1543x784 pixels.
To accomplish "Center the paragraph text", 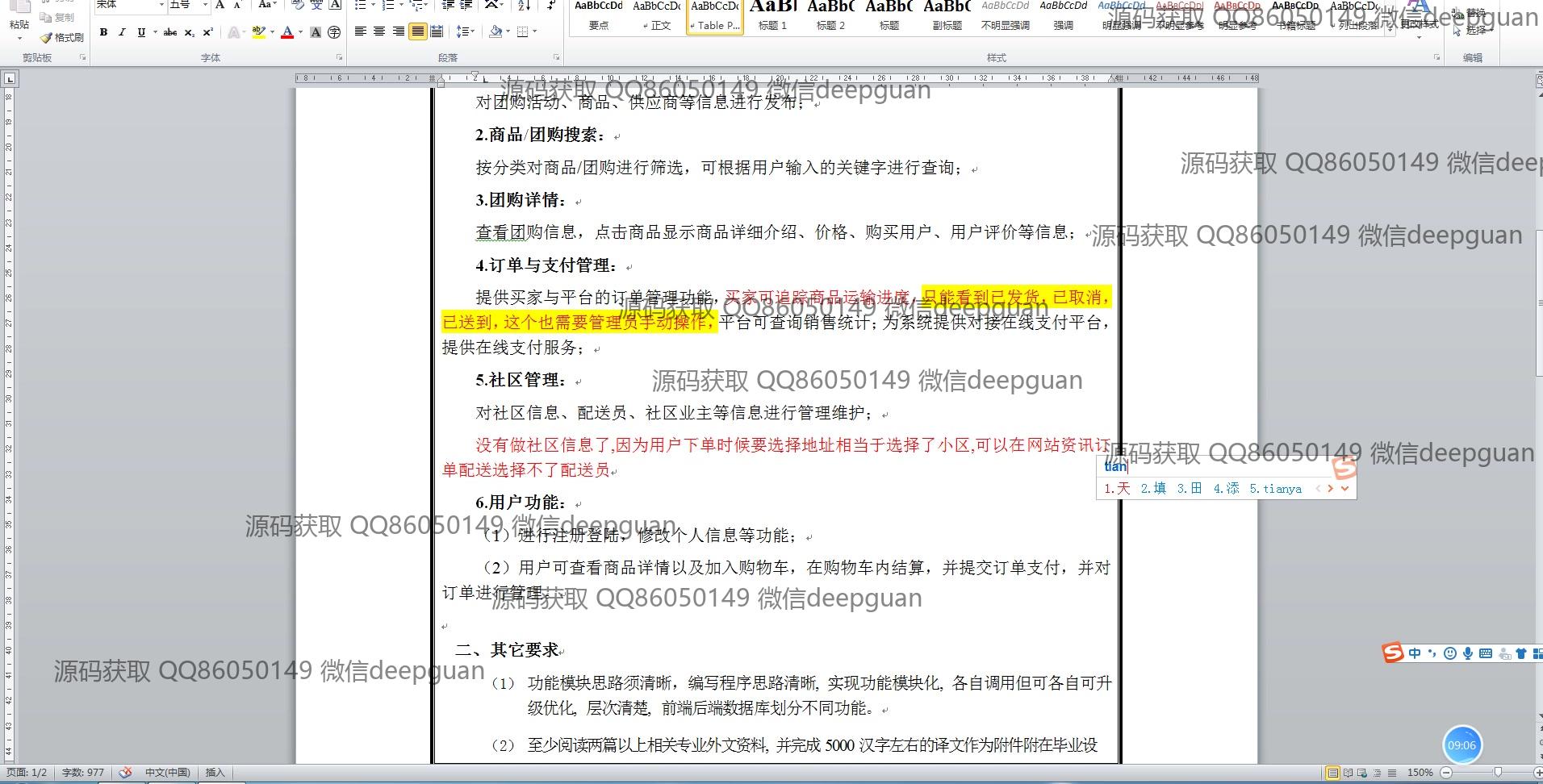I will [x=378, y=31].
